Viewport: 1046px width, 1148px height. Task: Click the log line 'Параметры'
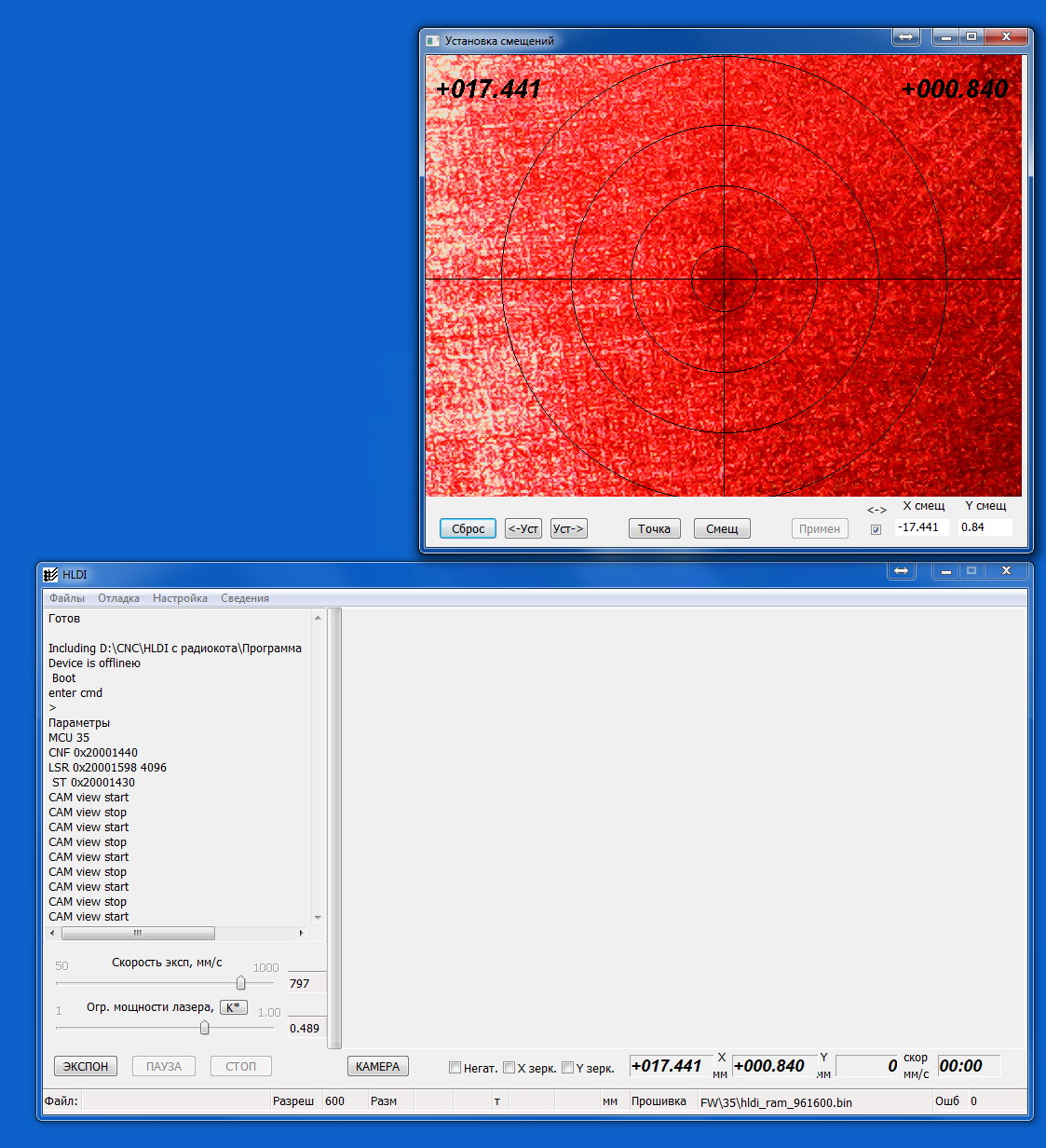click(79, 723)
